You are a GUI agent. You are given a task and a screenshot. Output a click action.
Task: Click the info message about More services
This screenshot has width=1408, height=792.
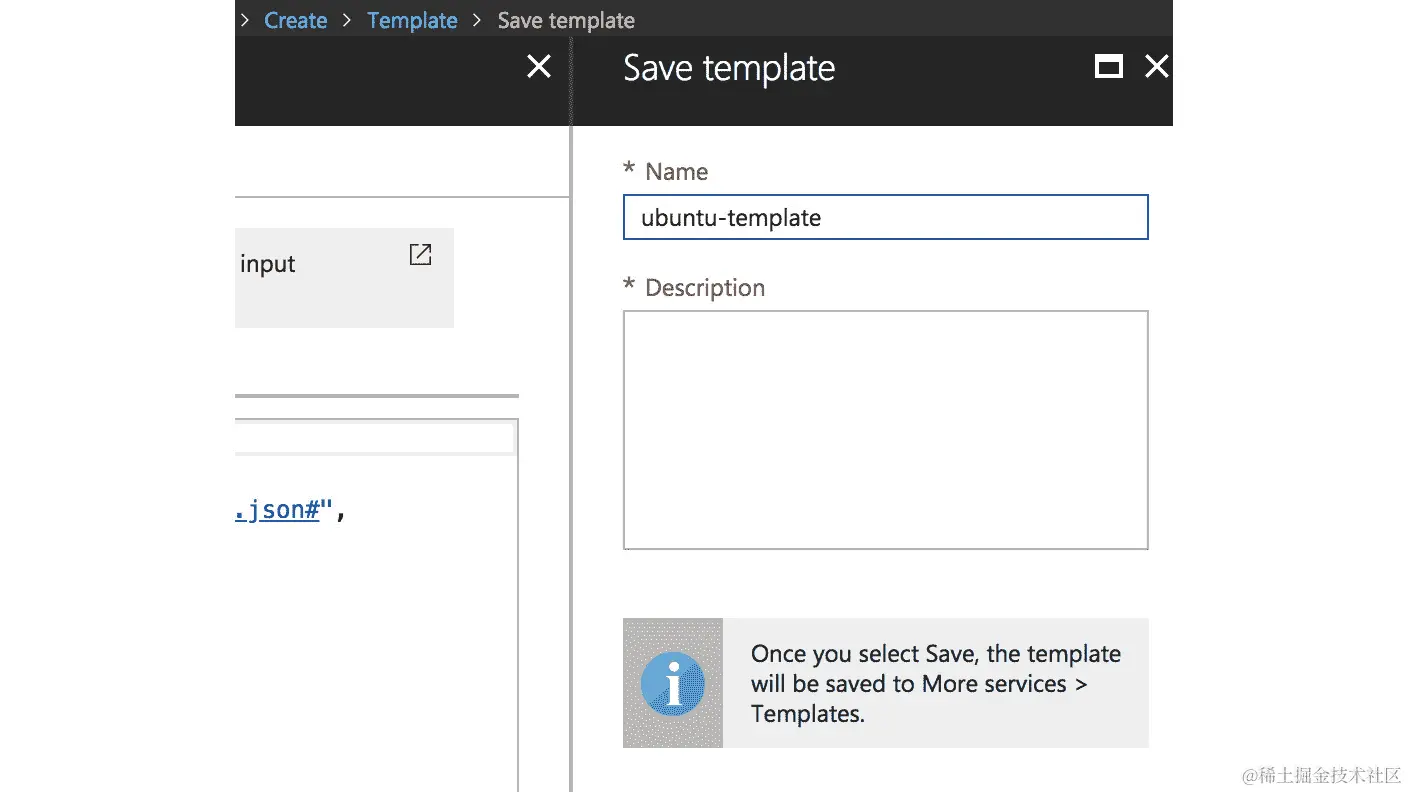coord(936,684)
